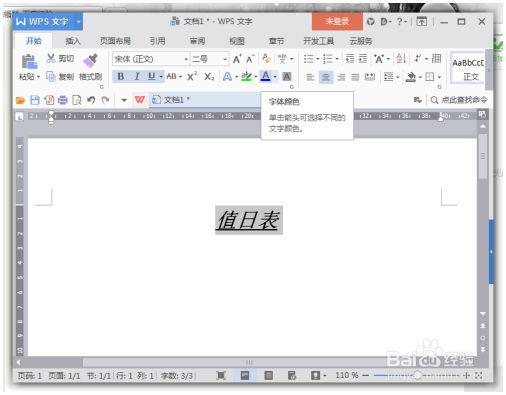Click the sort A-Z icon
Image resolution: width=506 pixels, height=395 pixels.
(x=401, y=59)
